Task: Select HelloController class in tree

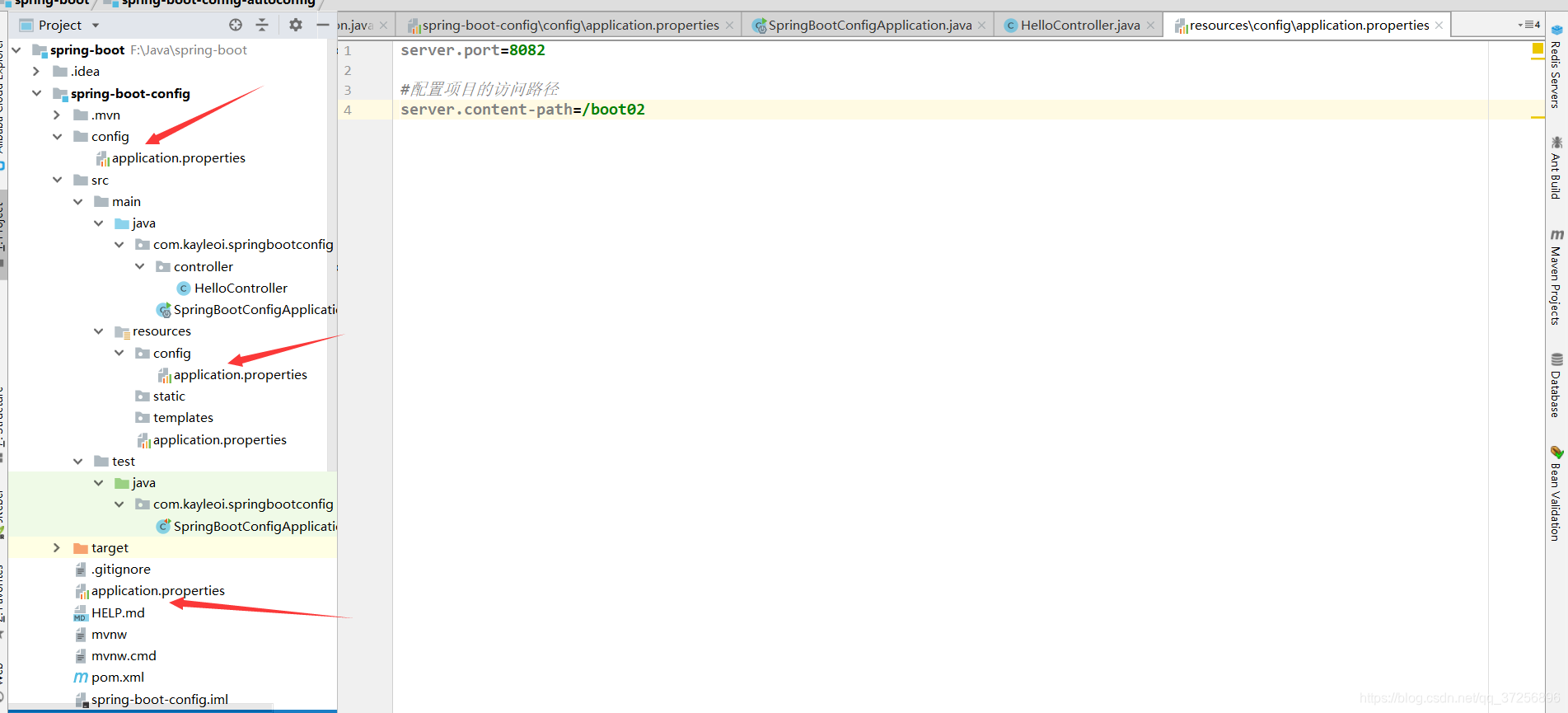Action: tap(232, 288)
